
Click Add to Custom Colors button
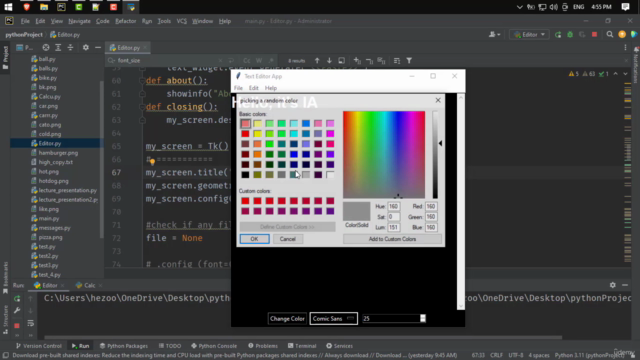tap(392, 239)
